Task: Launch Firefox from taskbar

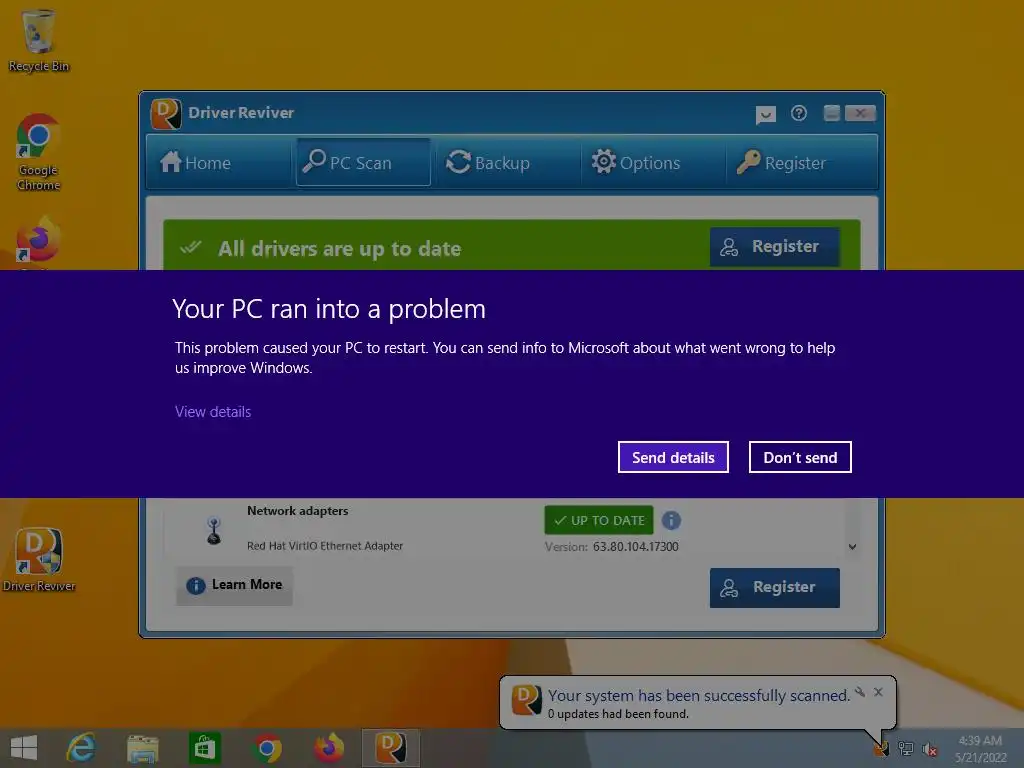Action: pyautogui.click(x=328, y=748)
